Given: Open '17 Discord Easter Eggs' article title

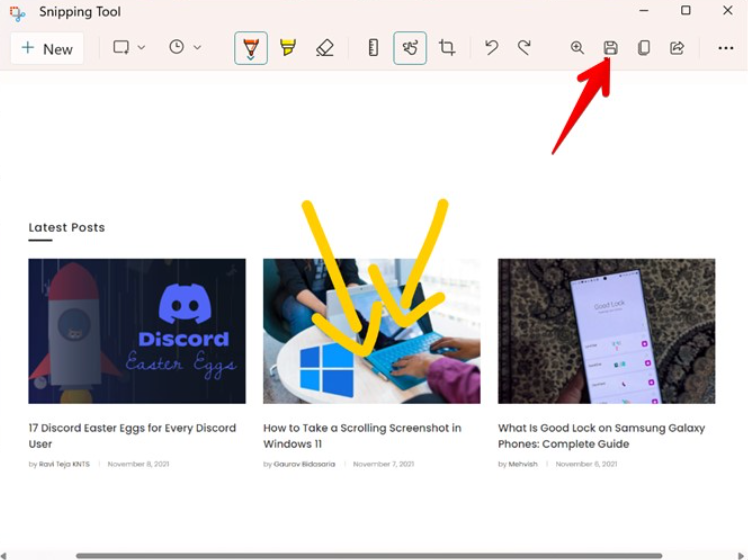Looking at the screenshot, I should point(132,436).
